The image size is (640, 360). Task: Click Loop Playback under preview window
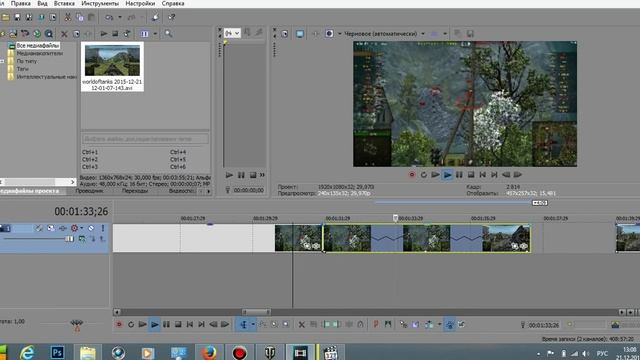[x=424, y=175]
